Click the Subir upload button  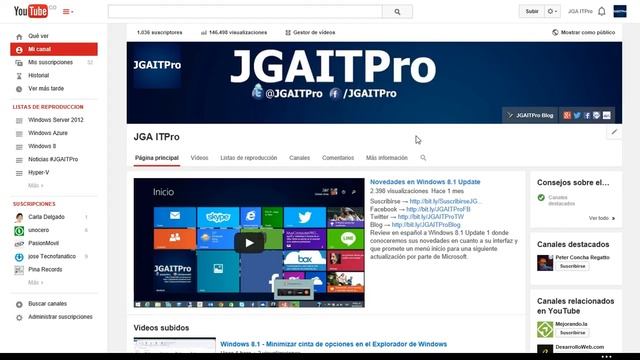click(531, 11)
